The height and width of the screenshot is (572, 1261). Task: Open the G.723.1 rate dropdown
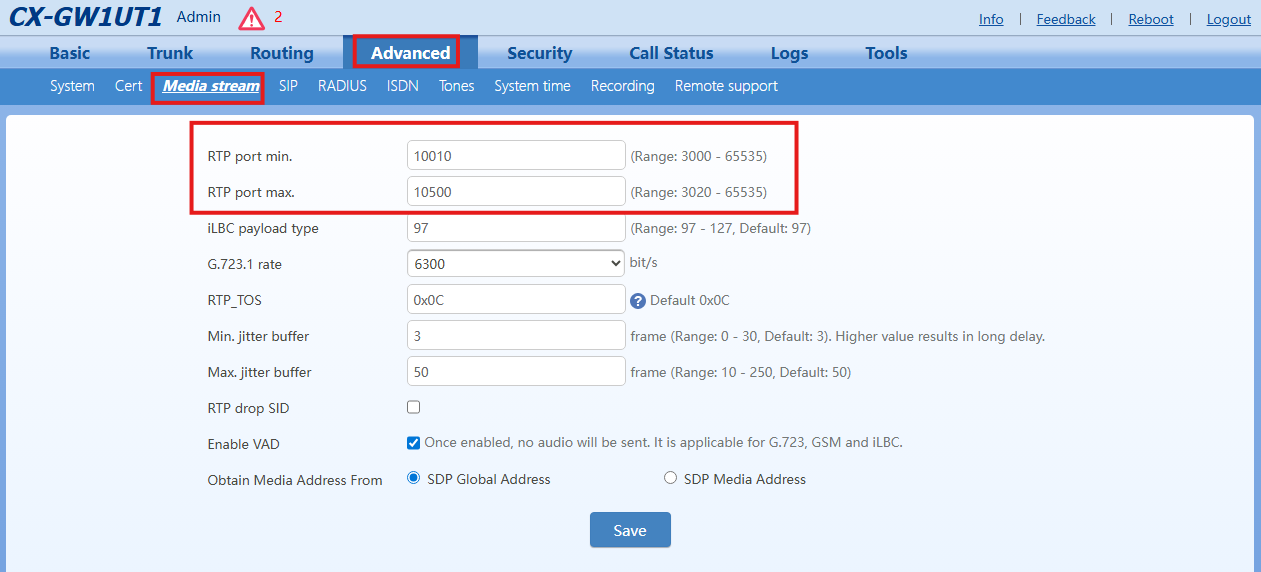(516, 263)
